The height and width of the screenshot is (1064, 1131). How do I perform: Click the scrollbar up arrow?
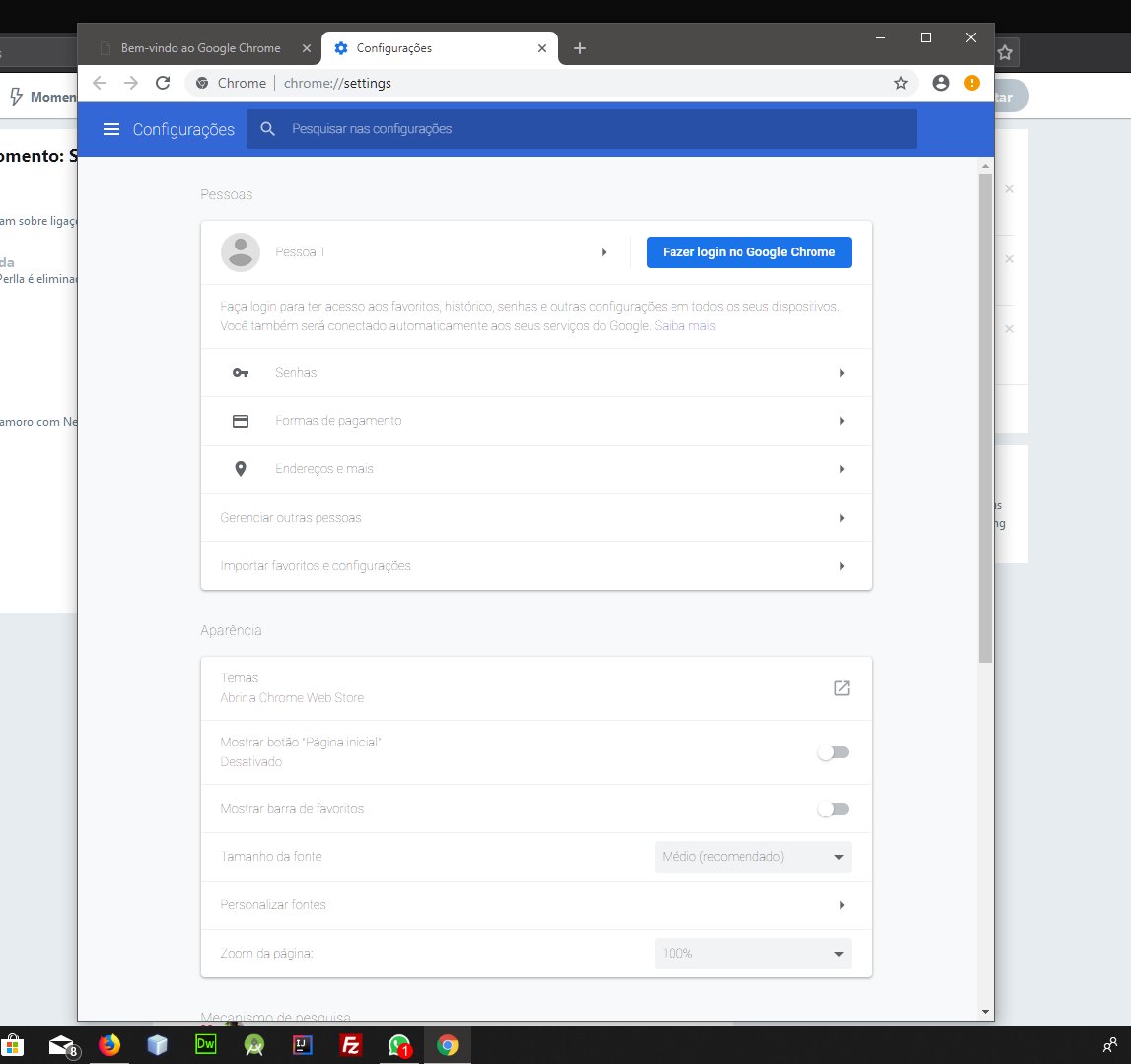pyautogui.click(x=985, y=167)
